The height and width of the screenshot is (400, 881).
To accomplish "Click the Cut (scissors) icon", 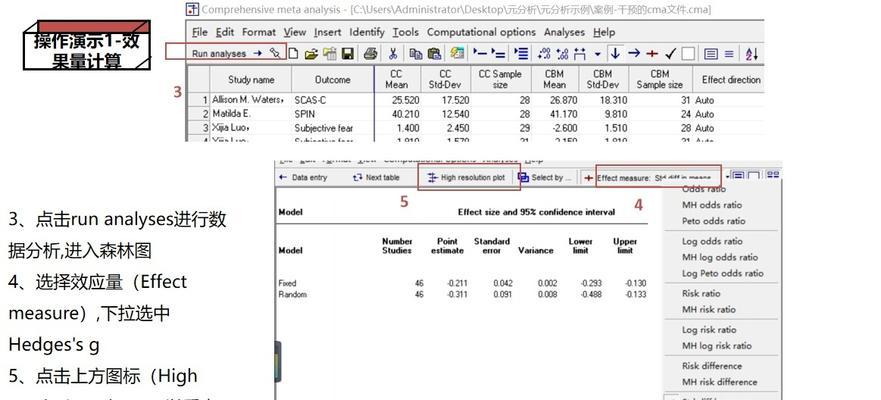I will pos(393,54).
